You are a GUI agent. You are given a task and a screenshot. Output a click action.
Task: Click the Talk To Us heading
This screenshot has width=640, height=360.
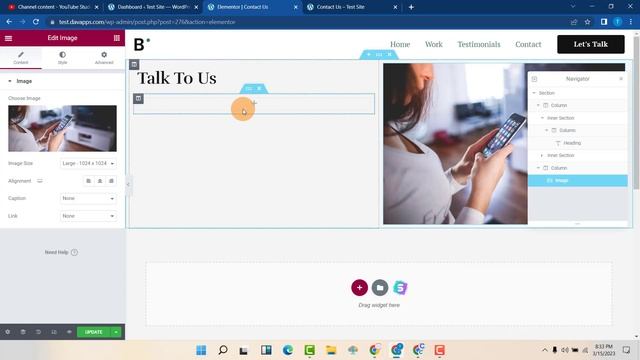click(177, 78)
